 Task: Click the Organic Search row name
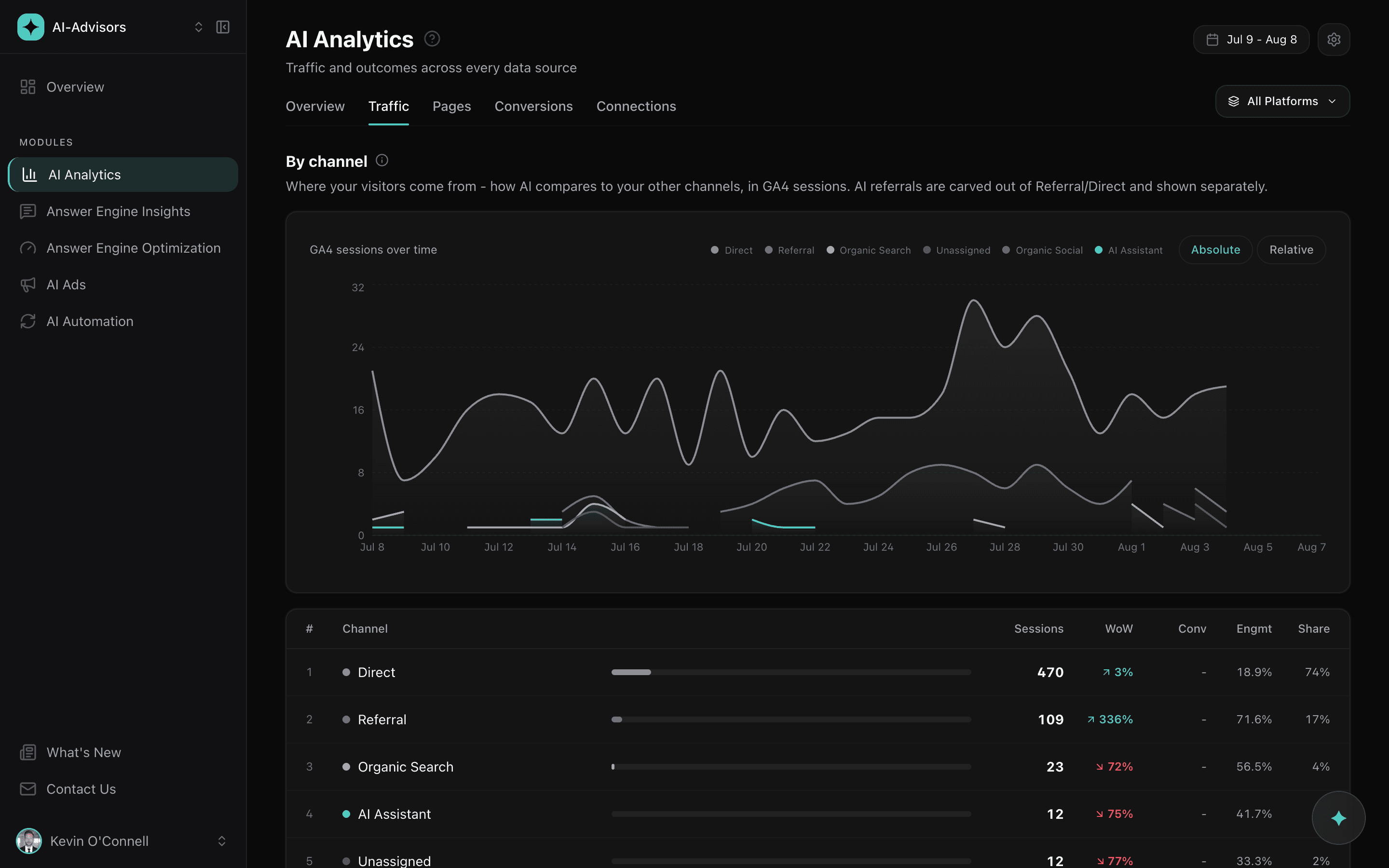click(x=405, y=767)
